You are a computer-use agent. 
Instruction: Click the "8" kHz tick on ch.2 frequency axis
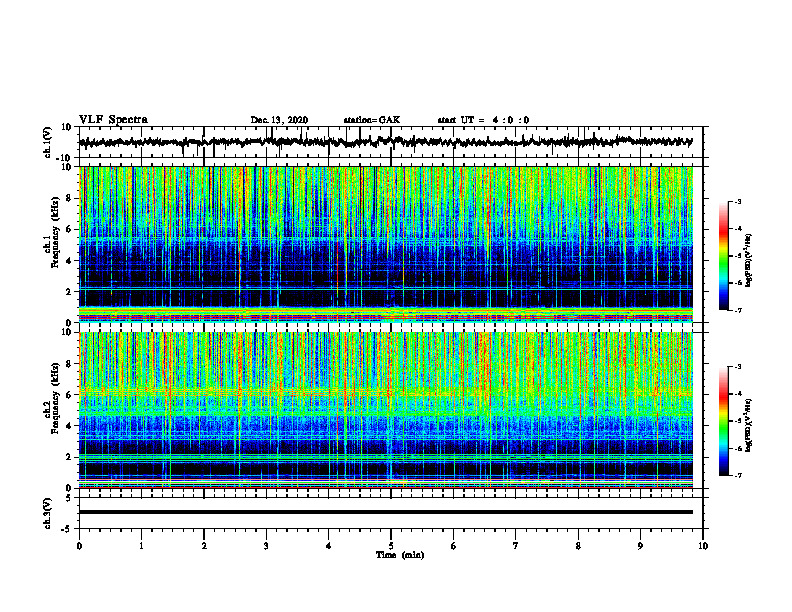(x=69, y=364)
